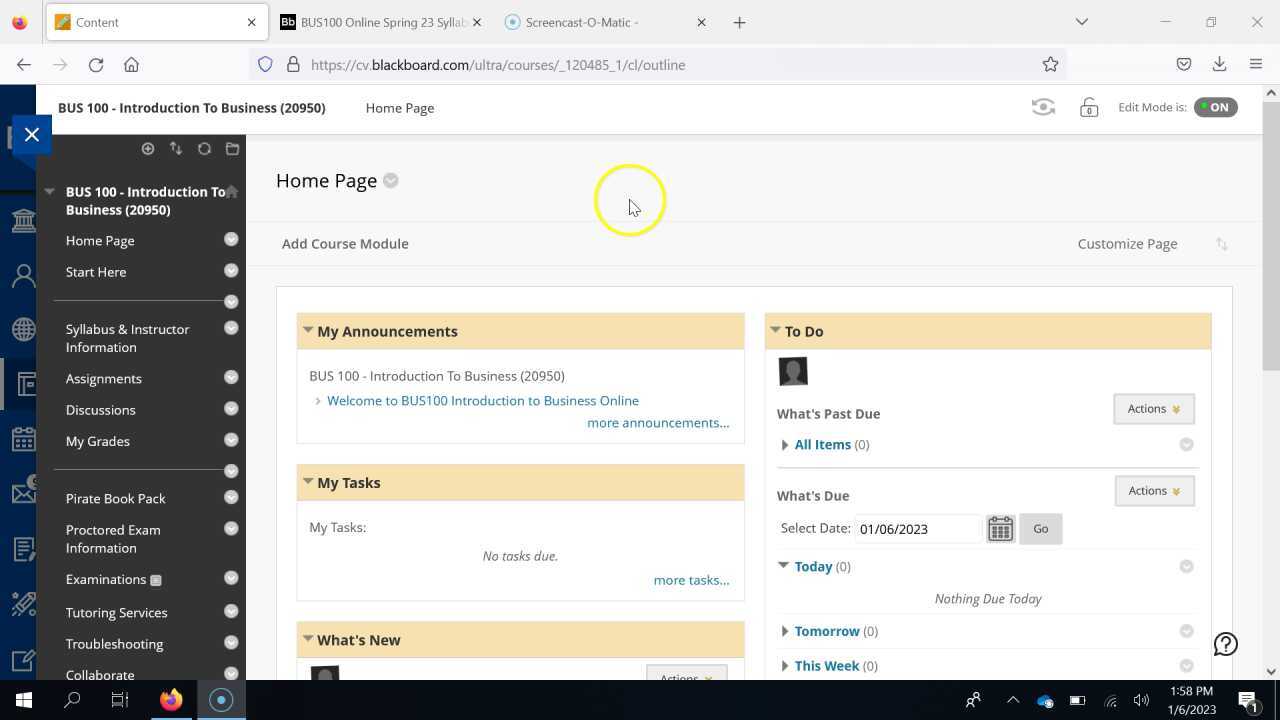
Task: Expand the Tomorrow due items
Action: pos(785,632)
